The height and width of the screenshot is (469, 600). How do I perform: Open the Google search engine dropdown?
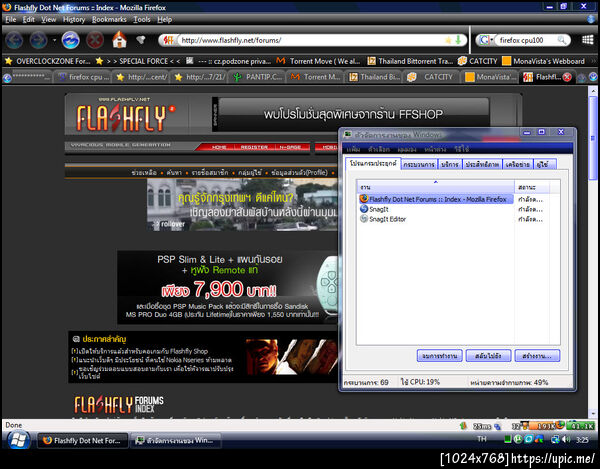[x=486, y=40]
